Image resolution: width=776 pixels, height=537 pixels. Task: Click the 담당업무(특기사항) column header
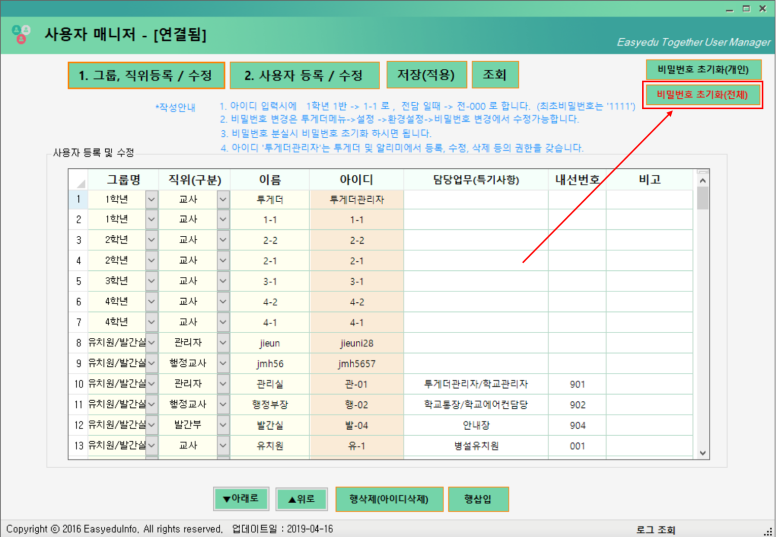476,180
